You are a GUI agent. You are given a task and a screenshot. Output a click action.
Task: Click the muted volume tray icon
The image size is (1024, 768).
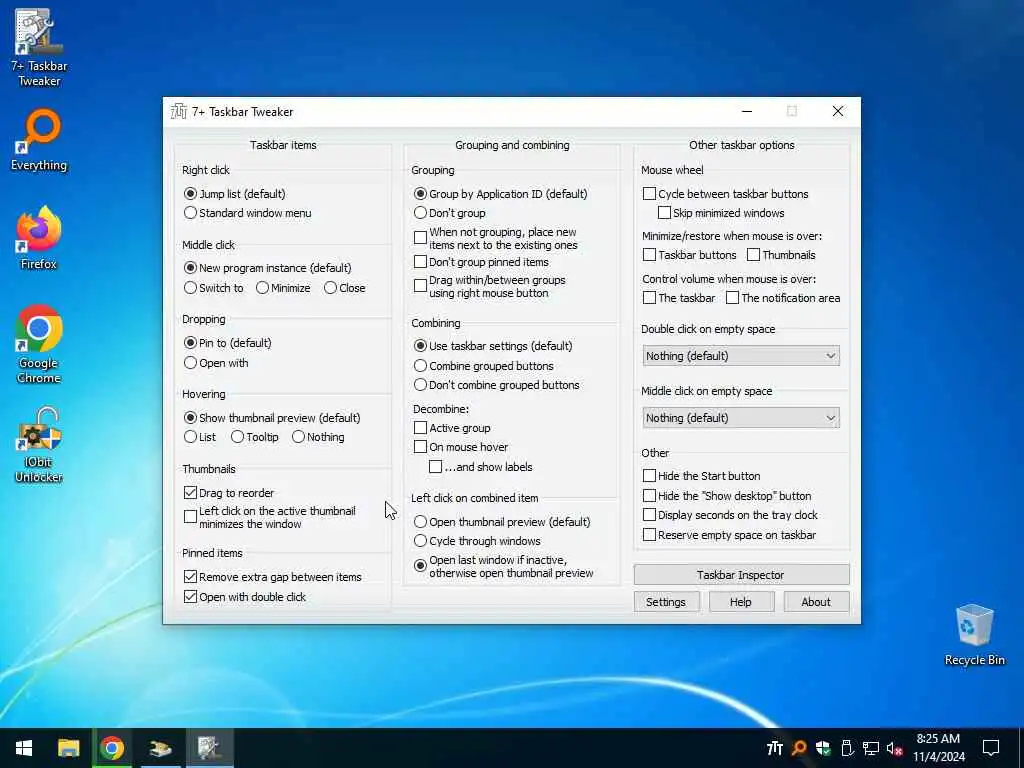click(x=895, y=748)
